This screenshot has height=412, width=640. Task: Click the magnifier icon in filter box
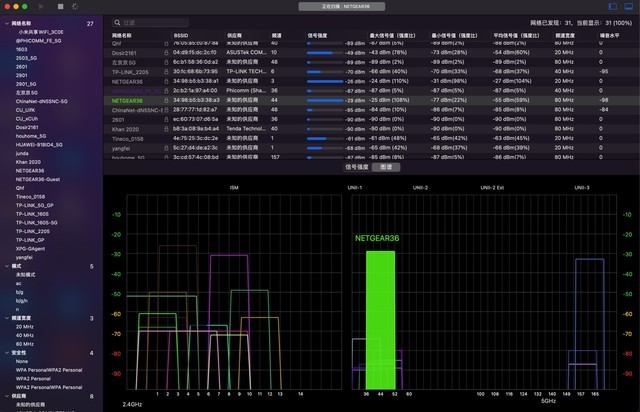point(117,22)
